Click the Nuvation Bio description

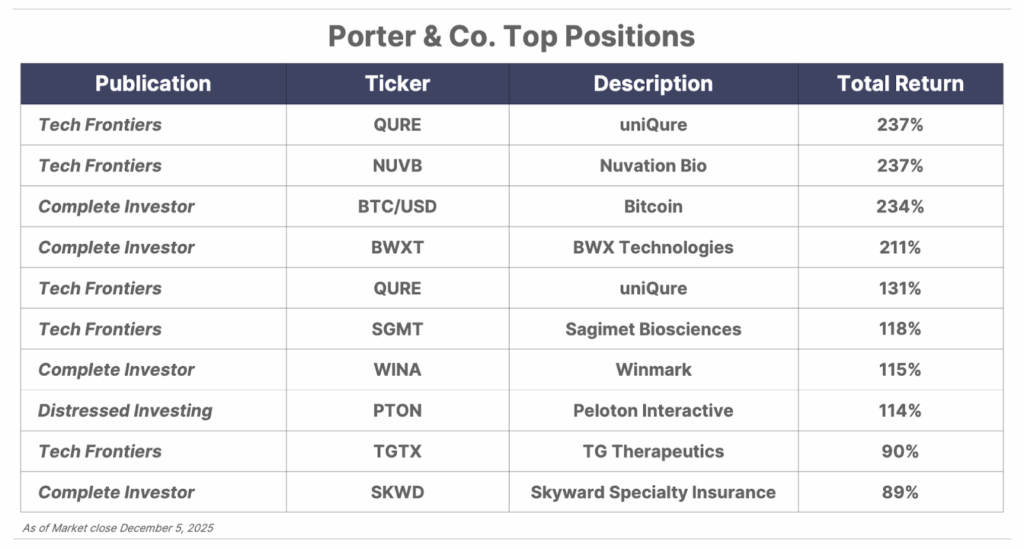[x=653, y=166]
